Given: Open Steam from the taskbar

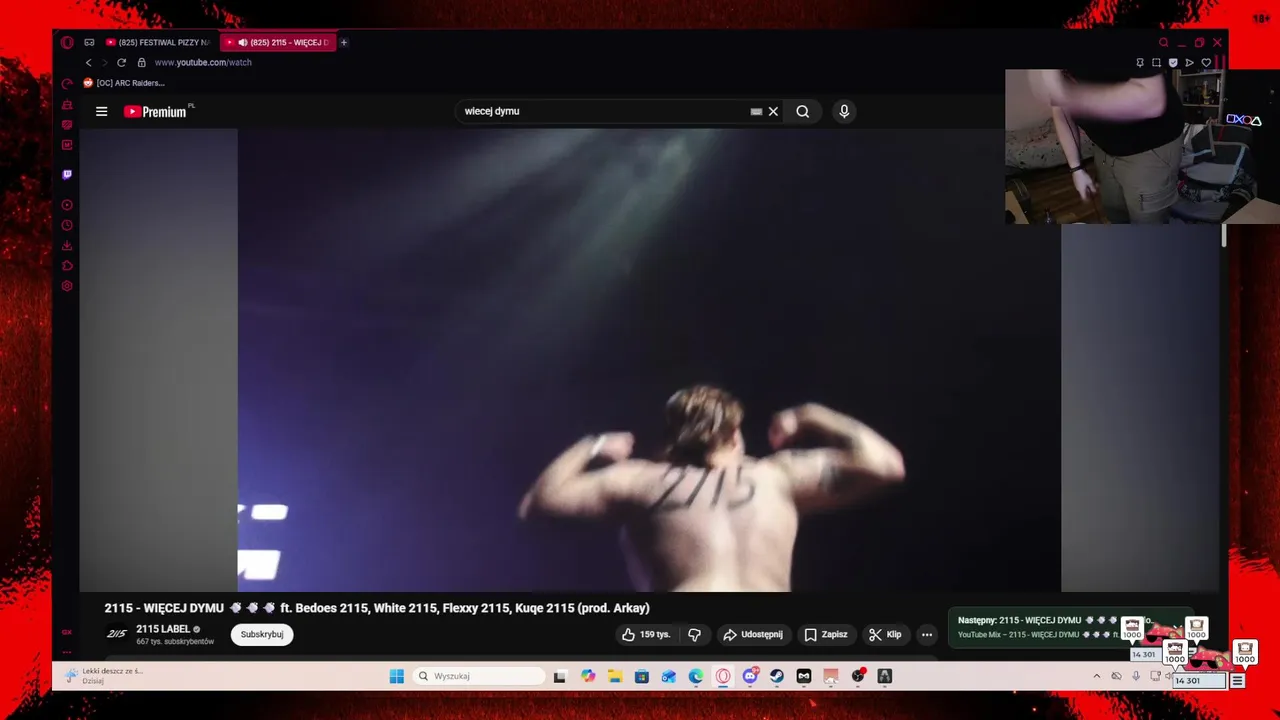Looking at the screenshot, I should tap(777, 676).
